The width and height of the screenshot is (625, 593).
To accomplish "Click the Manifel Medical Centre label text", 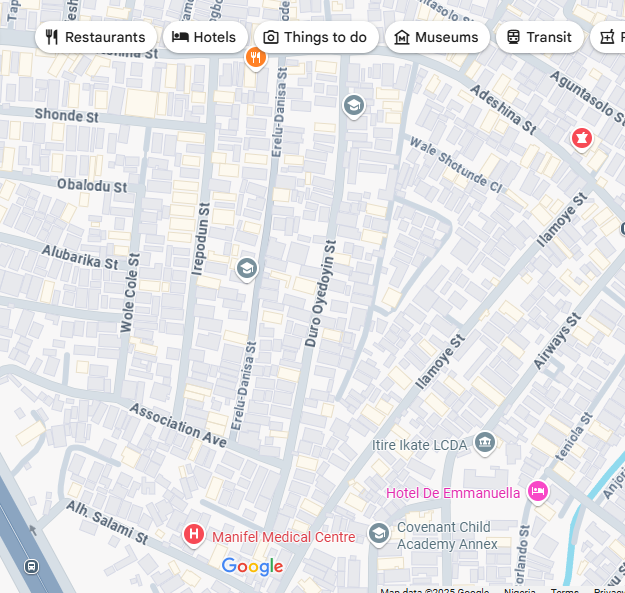I will pyautogui.click(x=283, y=537).
